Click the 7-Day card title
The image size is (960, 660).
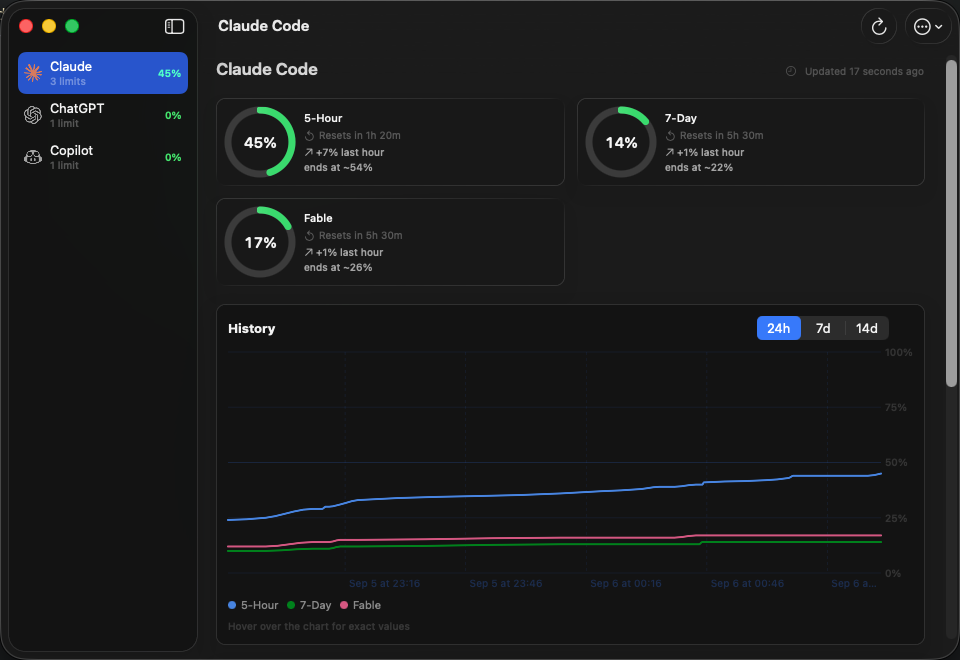[680, 118]
